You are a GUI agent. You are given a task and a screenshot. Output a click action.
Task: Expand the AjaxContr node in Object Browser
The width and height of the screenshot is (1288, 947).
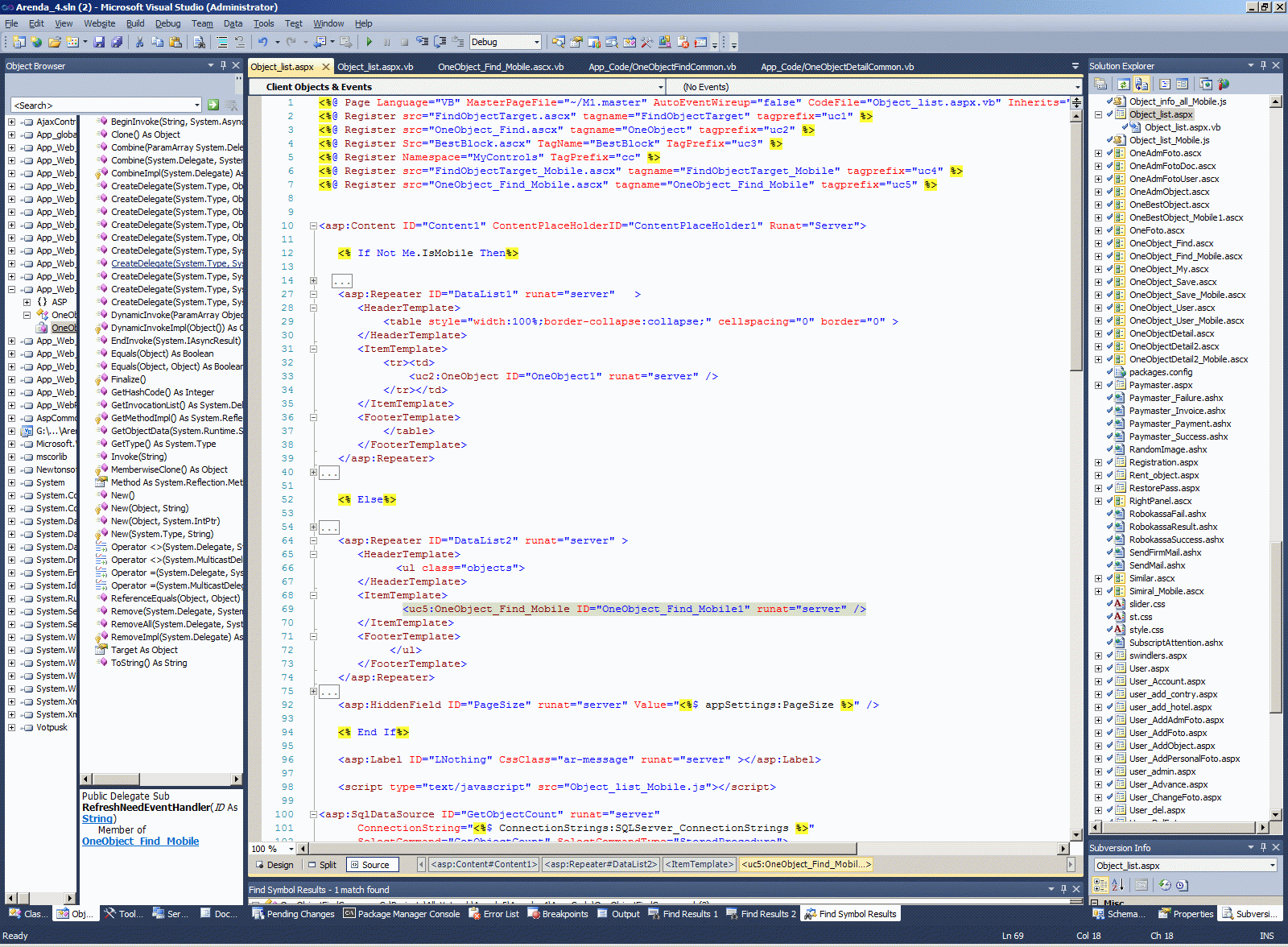pyautogui.click(x=11, y=122)
